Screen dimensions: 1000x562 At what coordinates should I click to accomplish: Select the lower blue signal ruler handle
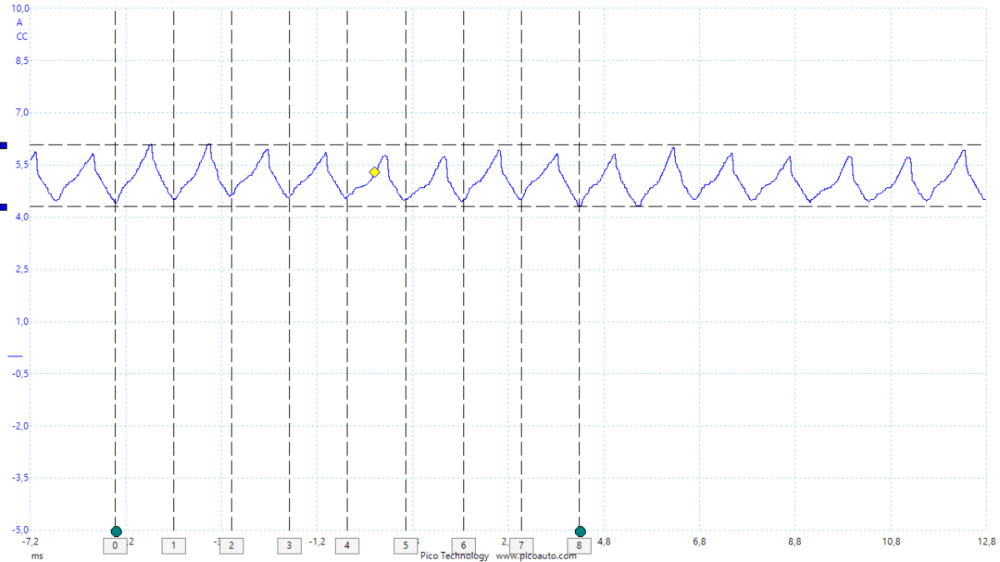(x=4, y=208)
